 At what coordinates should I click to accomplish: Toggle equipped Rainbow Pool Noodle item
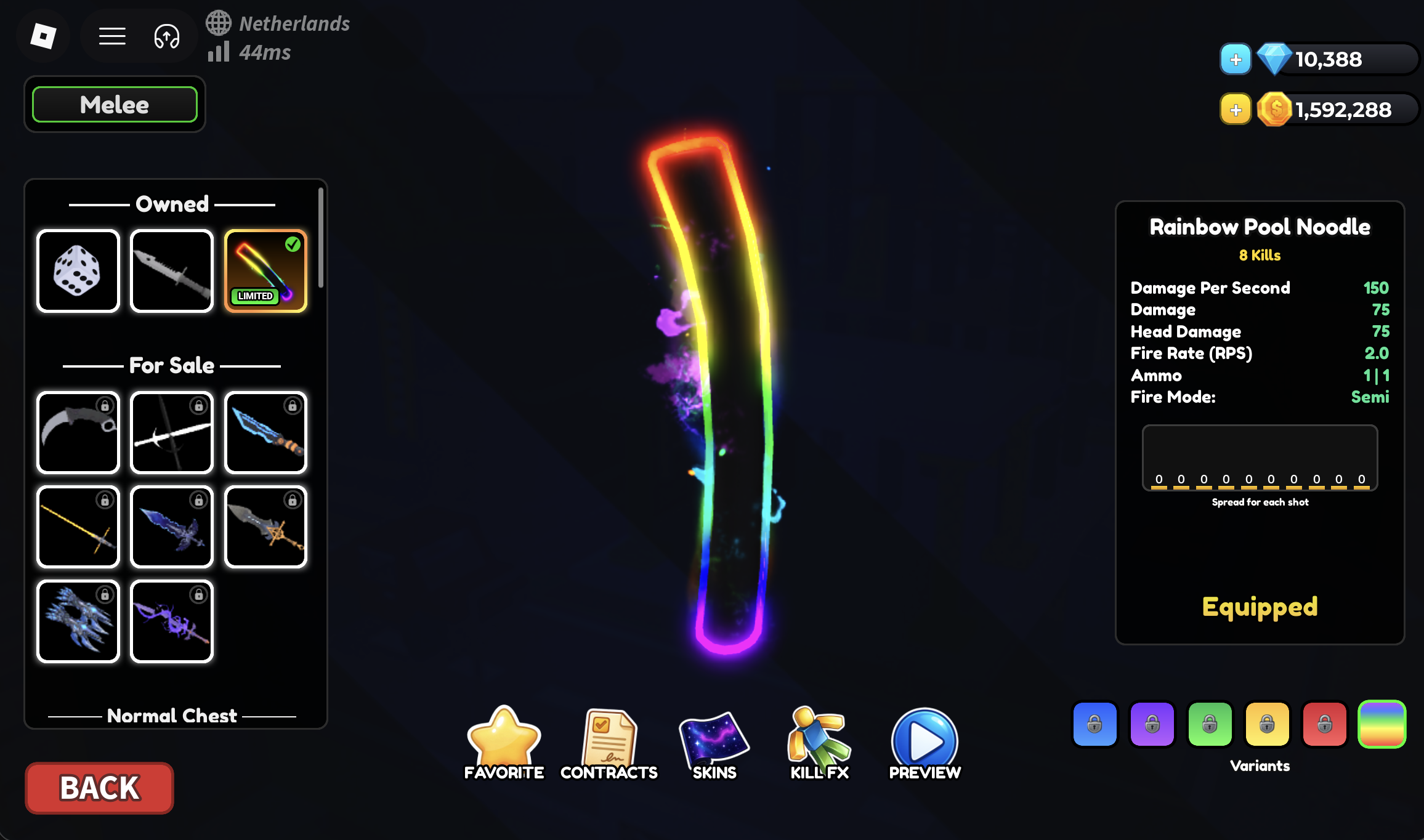pos(265,271)
